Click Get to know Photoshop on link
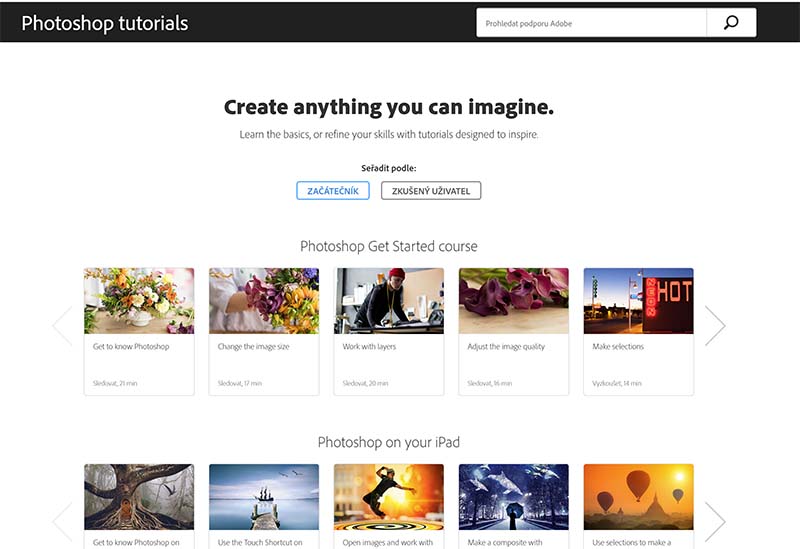This screenshot has width=800, height=549. (136, 542)
